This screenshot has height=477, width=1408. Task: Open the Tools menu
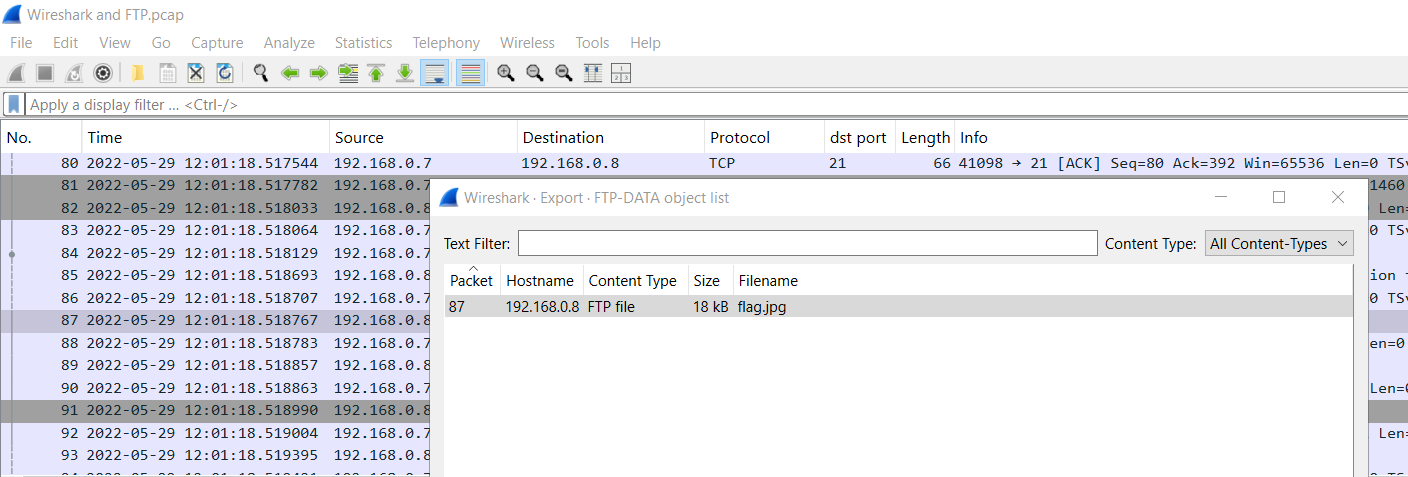(x=592, y=43)
